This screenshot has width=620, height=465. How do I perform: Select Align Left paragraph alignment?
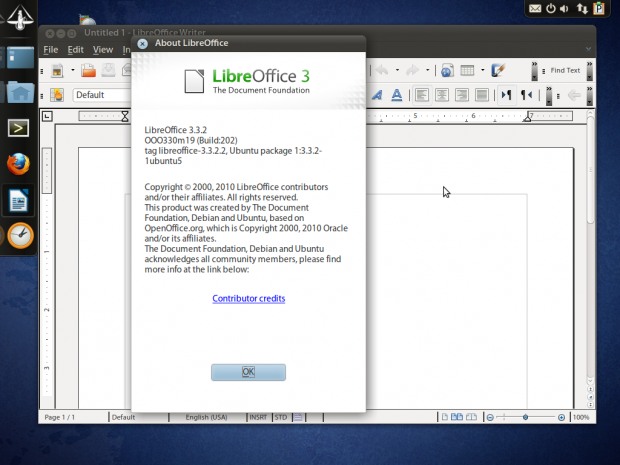point(422,95)
